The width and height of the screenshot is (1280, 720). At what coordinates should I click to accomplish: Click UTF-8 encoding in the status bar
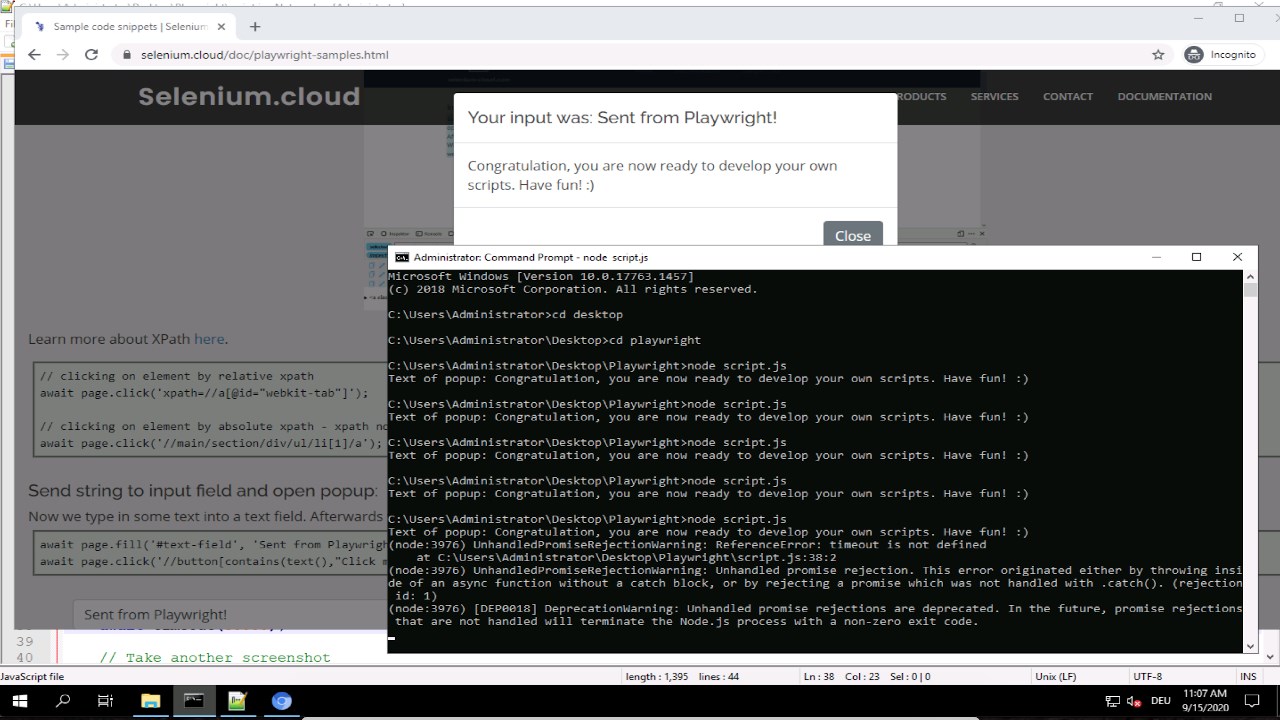(x=1147, y=677)
